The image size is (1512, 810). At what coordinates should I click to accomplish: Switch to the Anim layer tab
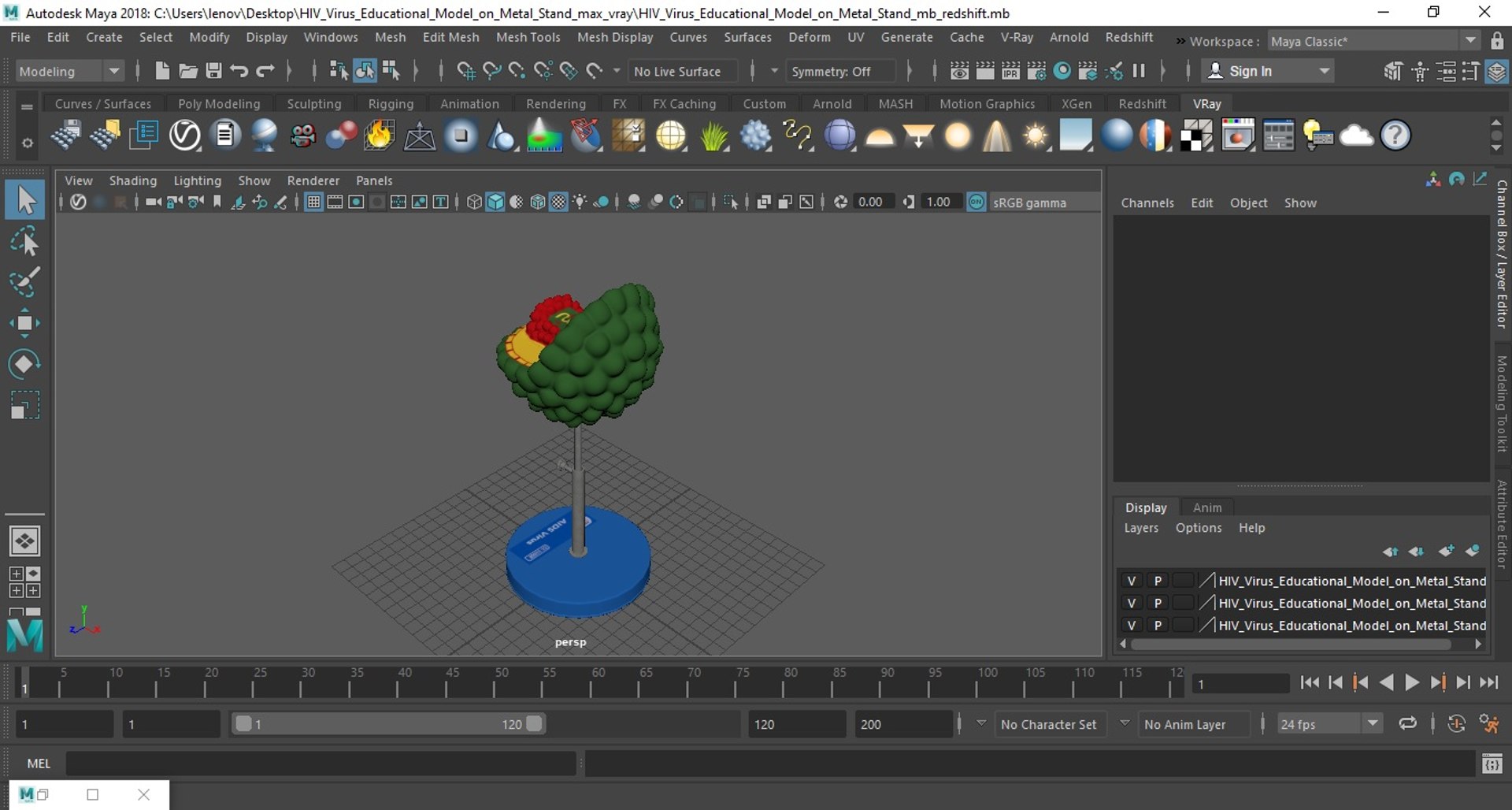click(x=1206, y=507)
